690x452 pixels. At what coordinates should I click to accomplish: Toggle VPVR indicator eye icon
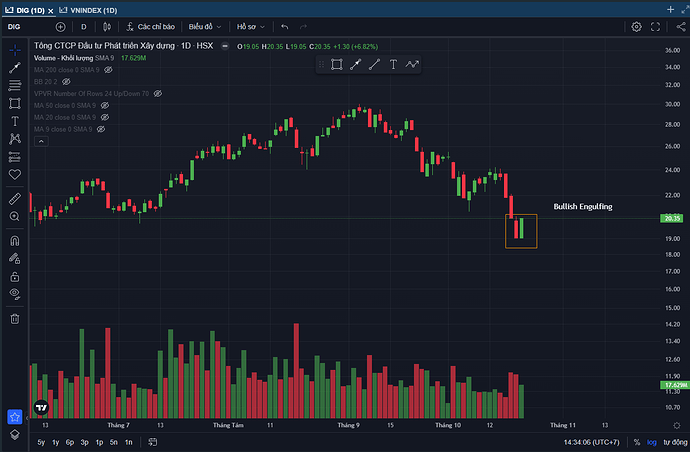click(158, 93)
